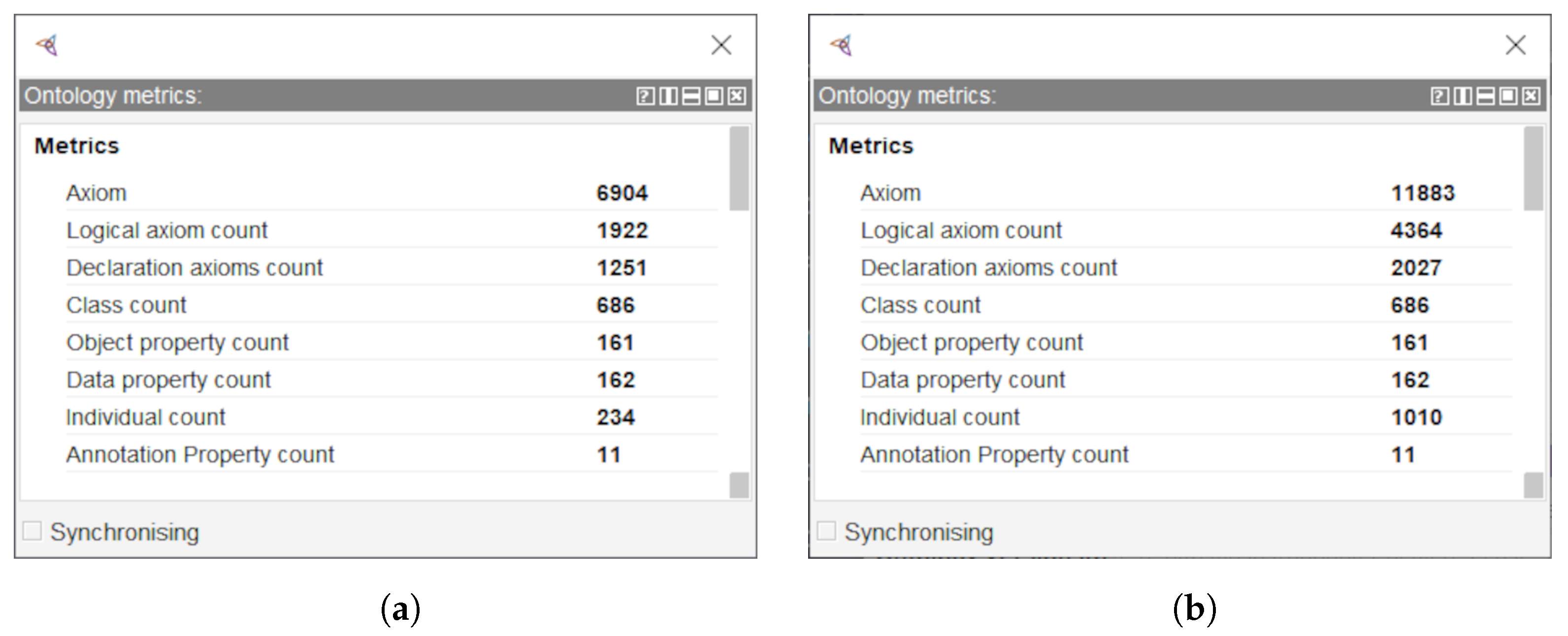Close view via header x icon, right panel
Image resolution: width=1568 pixels, height=636 pixels.
point(1532,96)
